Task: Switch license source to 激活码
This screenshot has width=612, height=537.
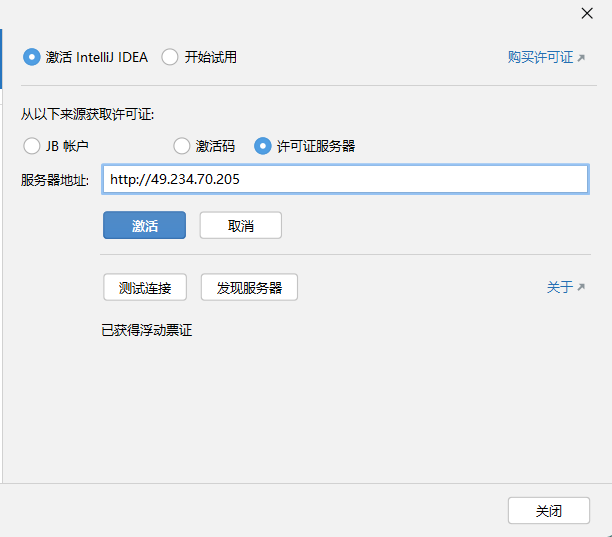Action: [182, 146]
